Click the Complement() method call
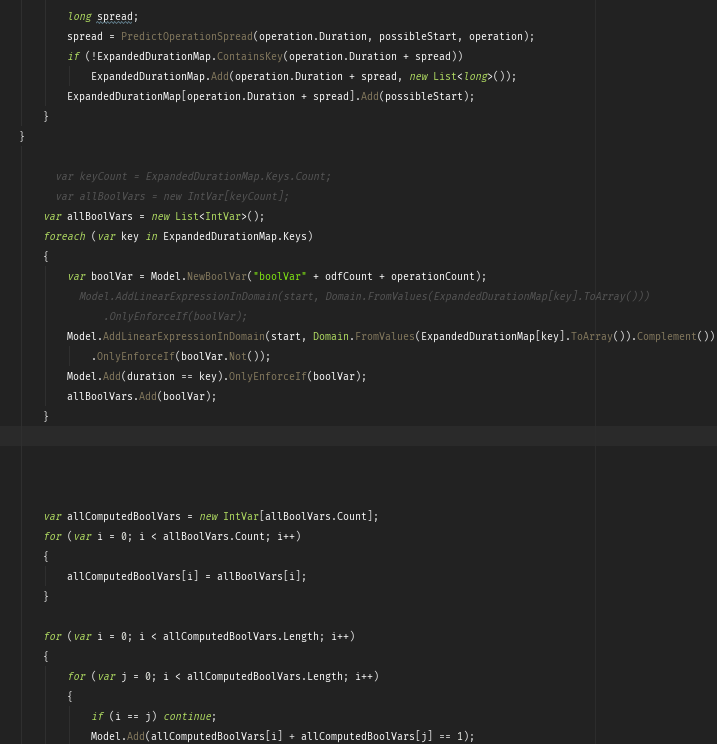The width and height of the screenshot is (717, 744). 675,336
